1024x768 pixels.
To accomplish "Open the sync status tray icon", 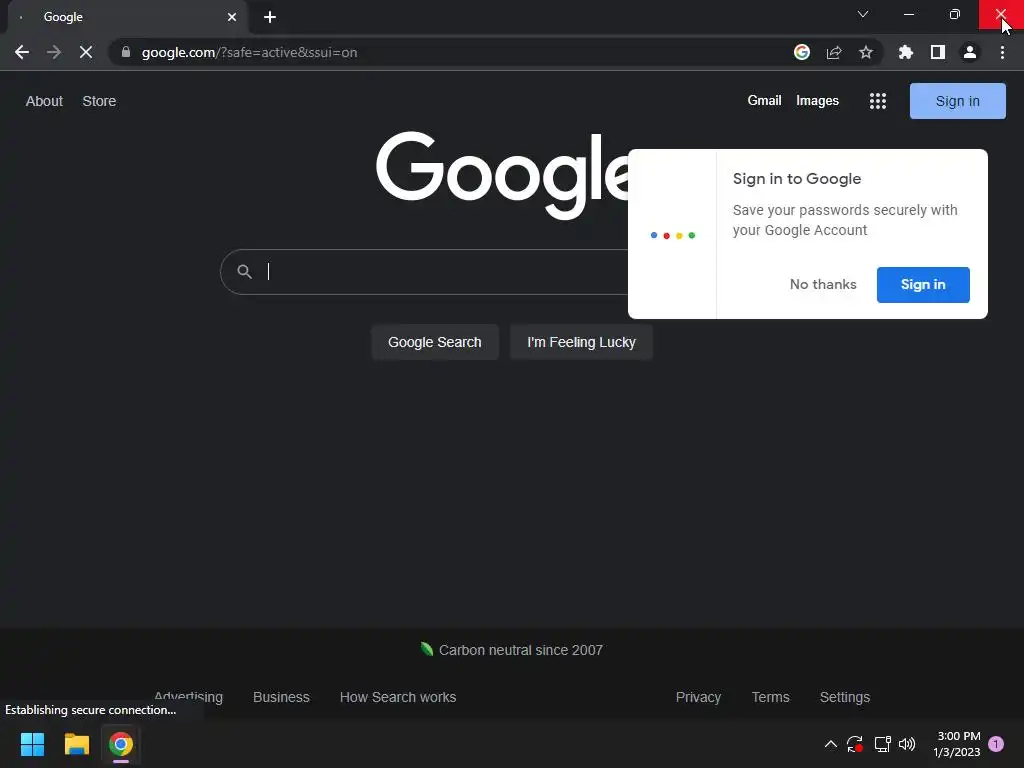I will pos(855,744).
